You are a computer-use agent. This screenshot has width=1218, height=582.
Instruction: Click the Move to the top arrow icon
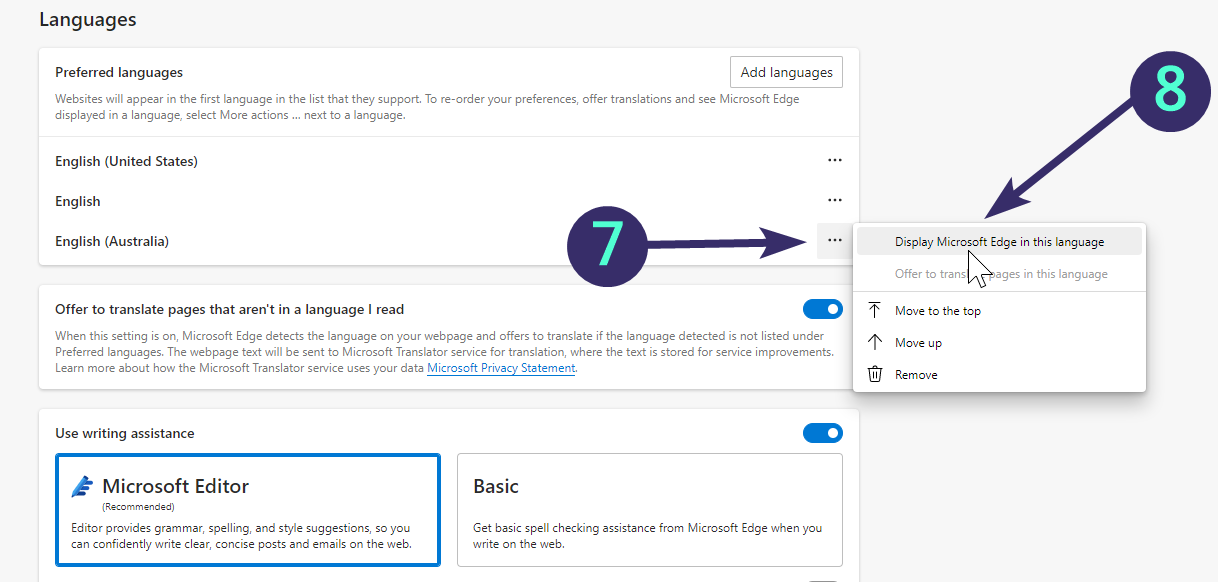tap(875, 311)
